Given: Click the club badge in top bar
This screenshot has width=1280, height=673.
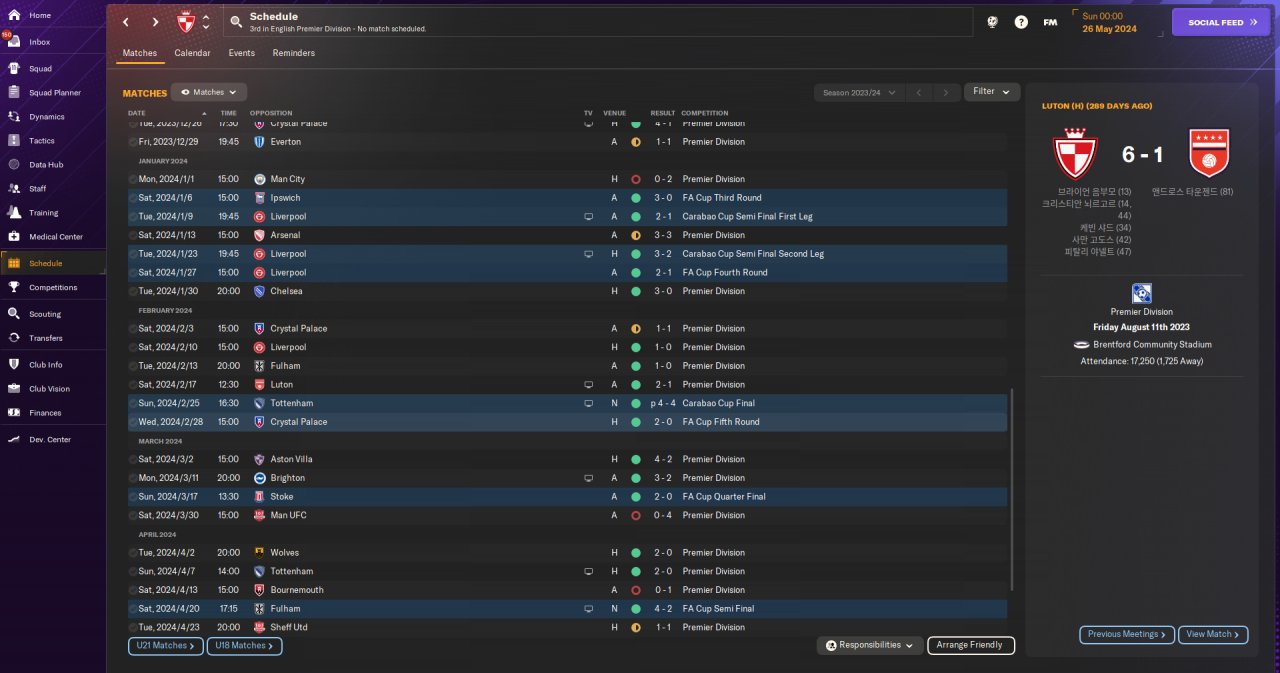Looking at the screenshot, I should point(186,22).
